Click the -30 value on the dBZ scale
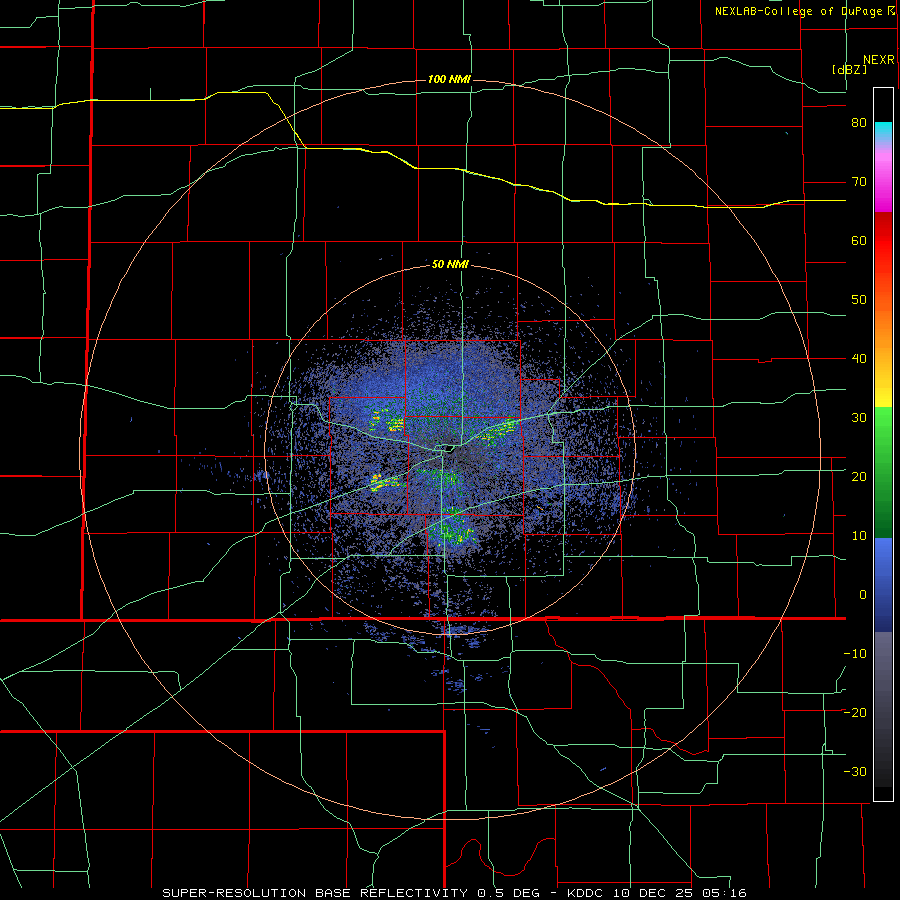The width and height of the screenshot is (900, 900). point(855,771)
